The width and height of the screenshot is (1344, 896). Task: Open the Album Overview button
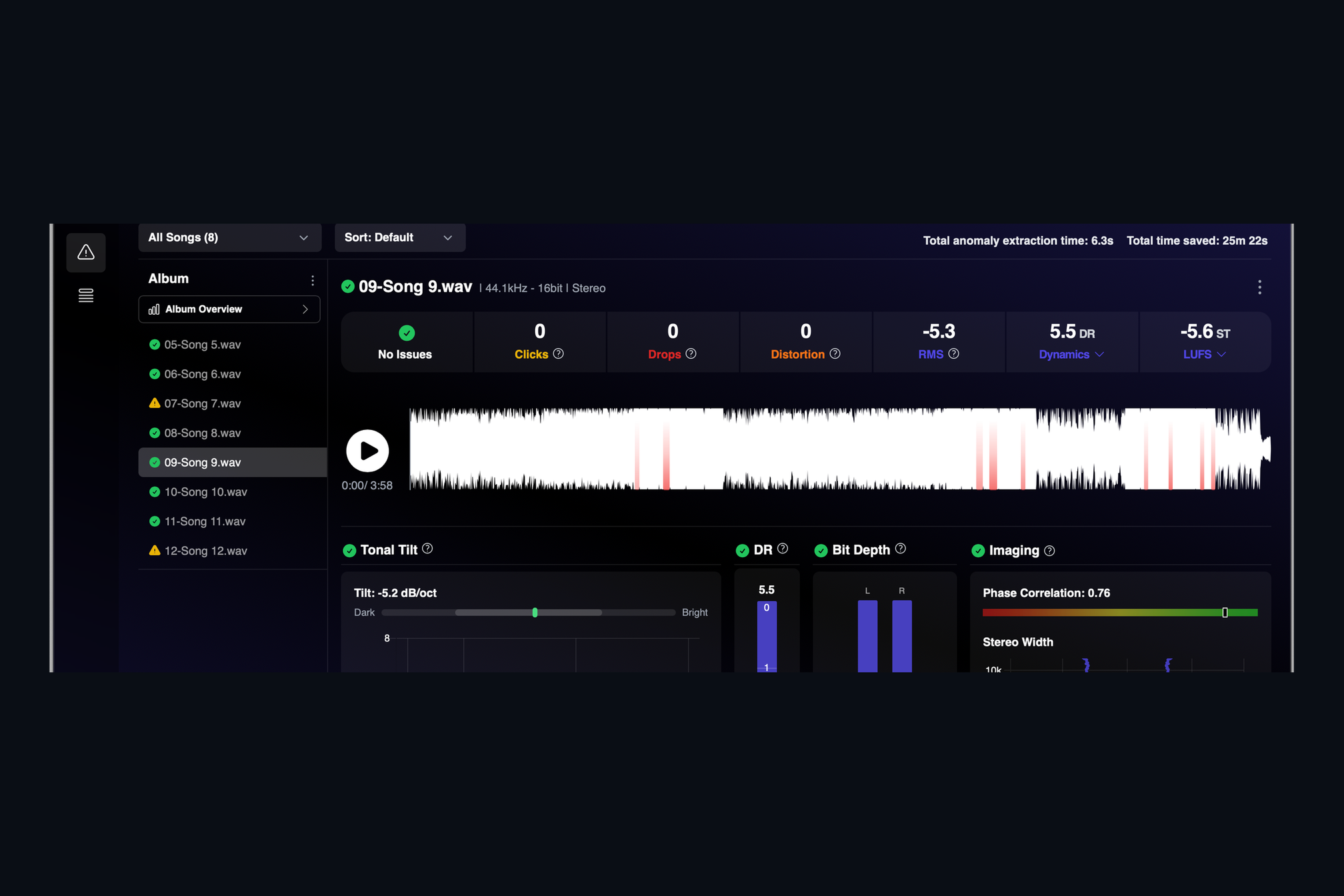tap(229, 309)
